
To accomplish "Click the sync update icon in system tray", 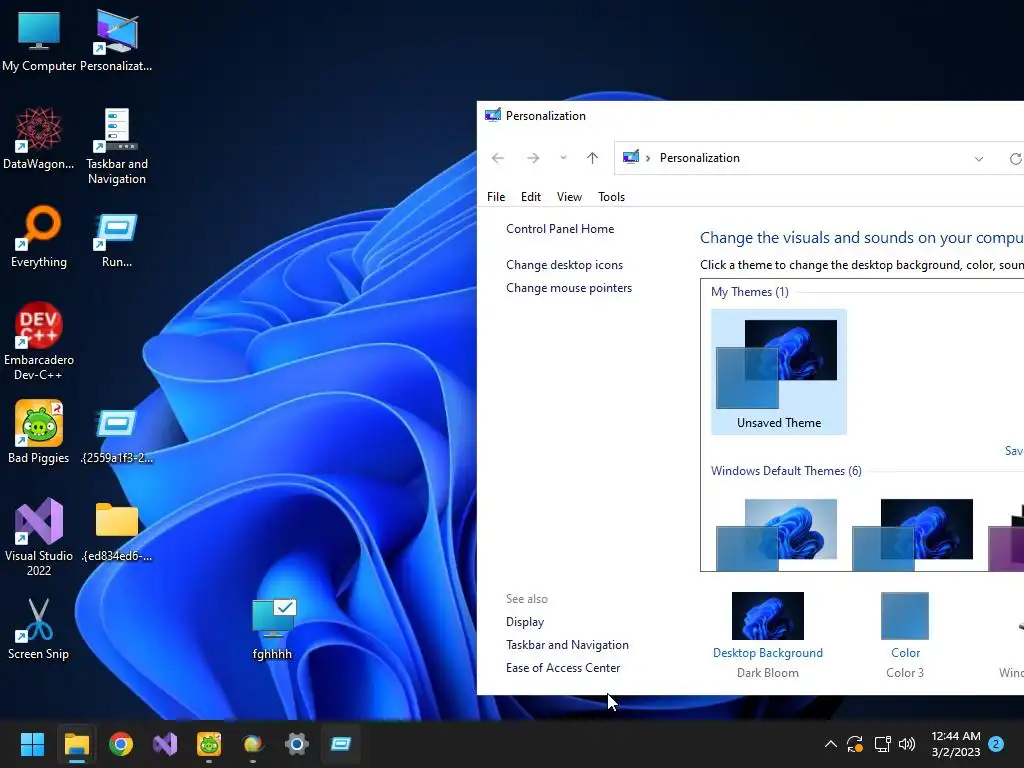I will 855,744.
